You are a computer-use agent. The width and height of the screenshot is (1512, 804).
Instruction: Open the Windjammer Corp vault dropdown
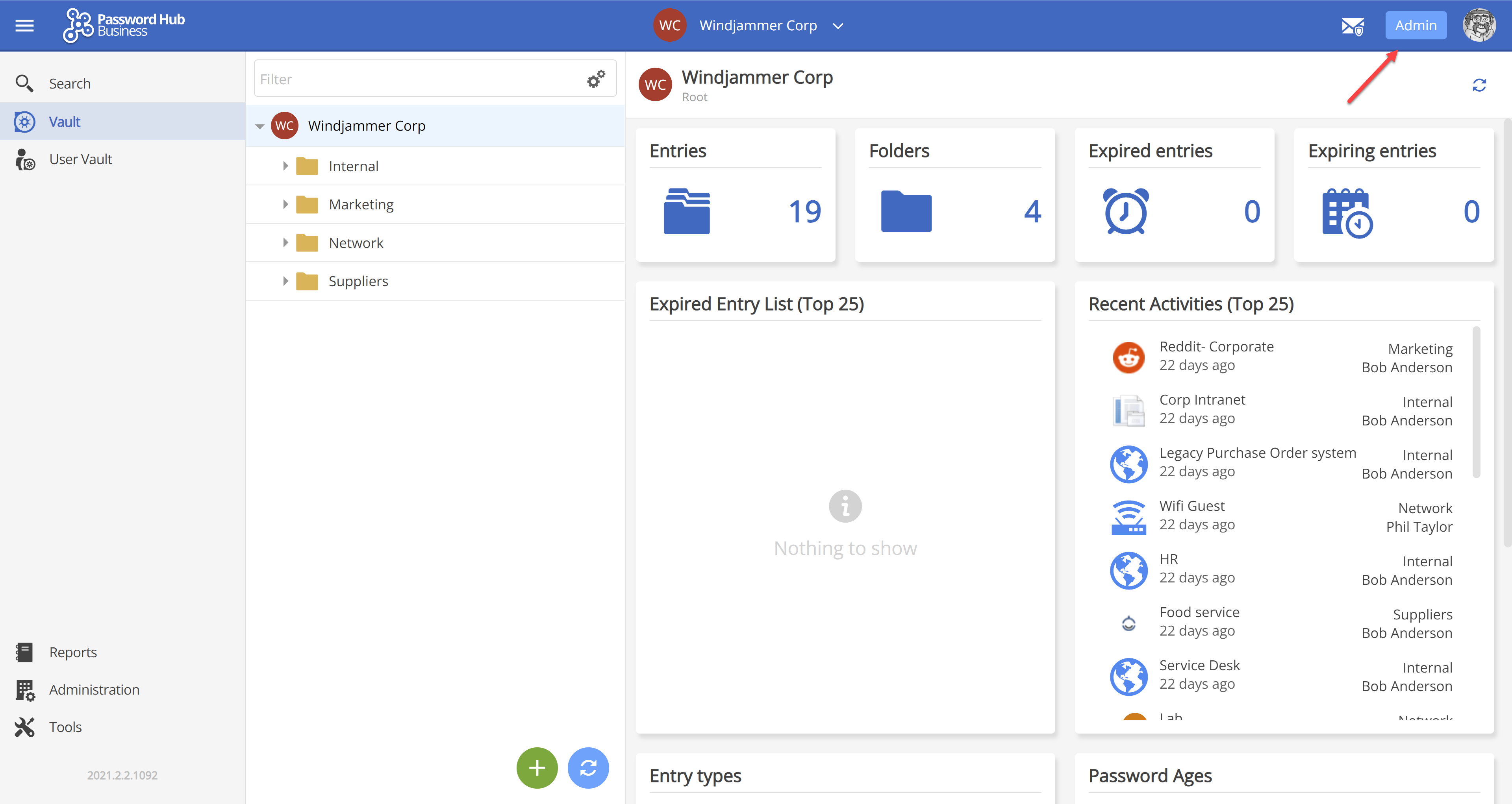pyautogui.click(x=838, y=26)
